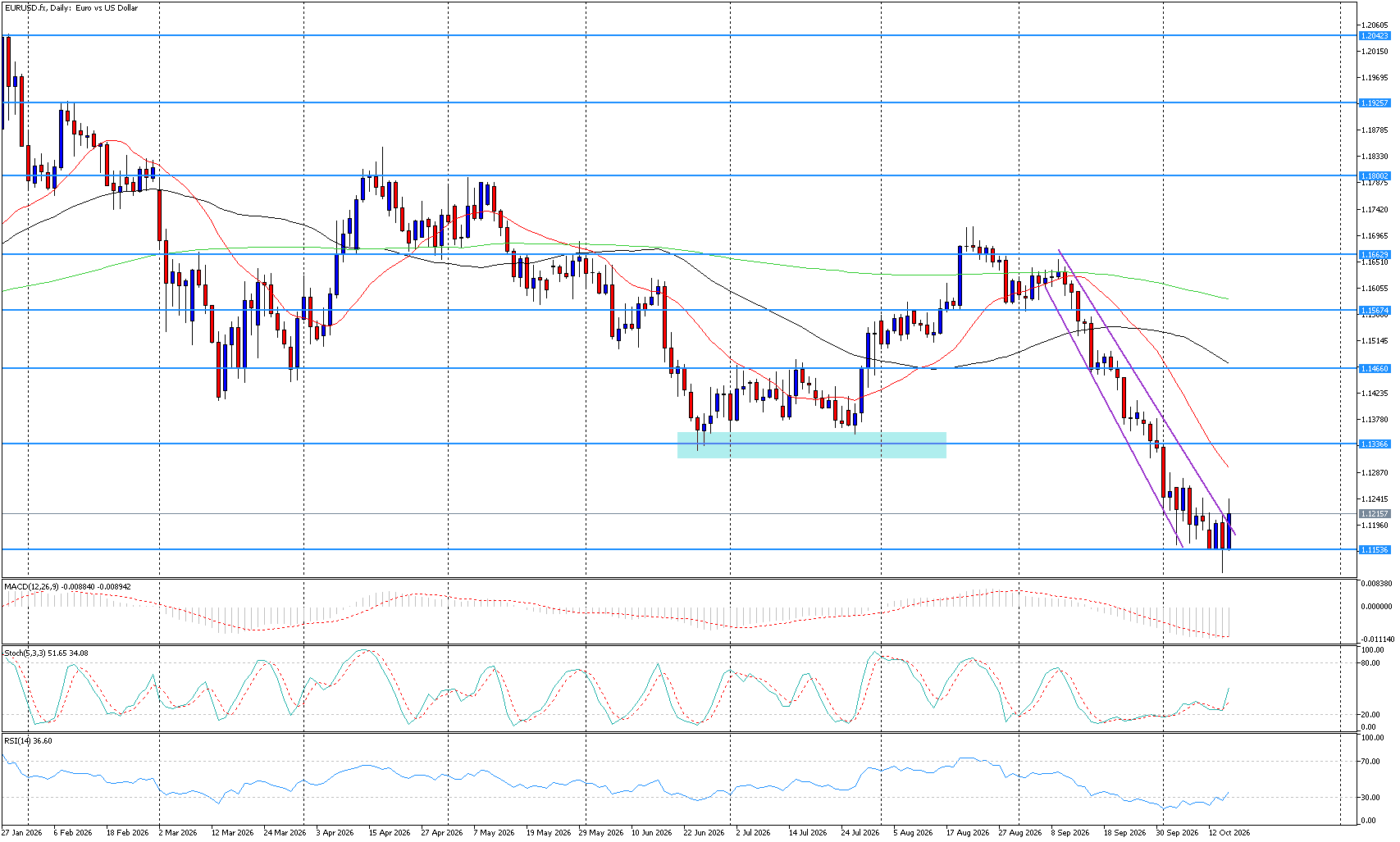The image size is (1400, 842).
Task: Select the 17 Aug 2026 date label
Action: (x=968, y=833)
